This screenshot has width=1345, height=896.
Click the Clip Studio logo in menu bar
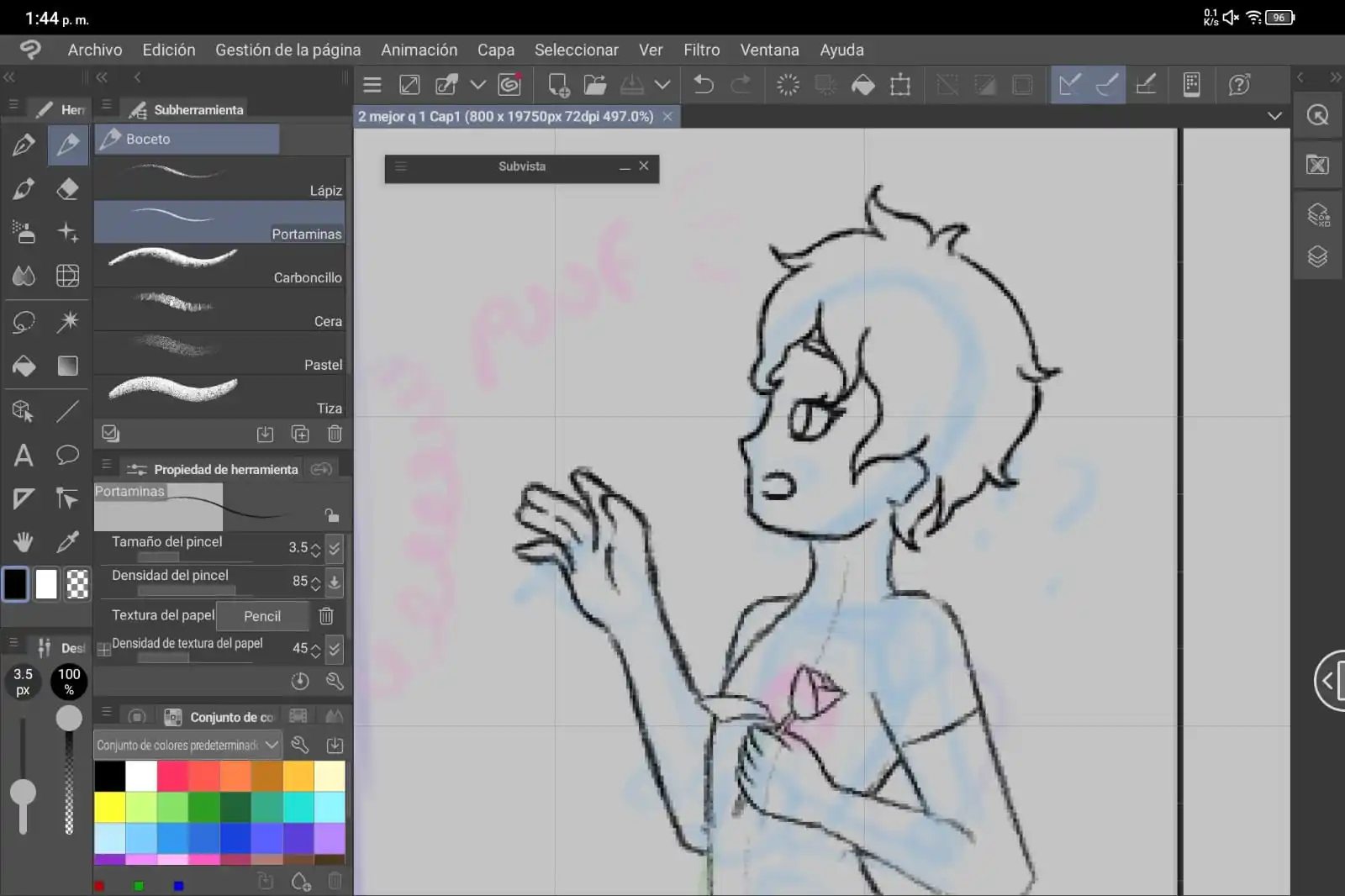pyautogui.click(x=30, y=50)
